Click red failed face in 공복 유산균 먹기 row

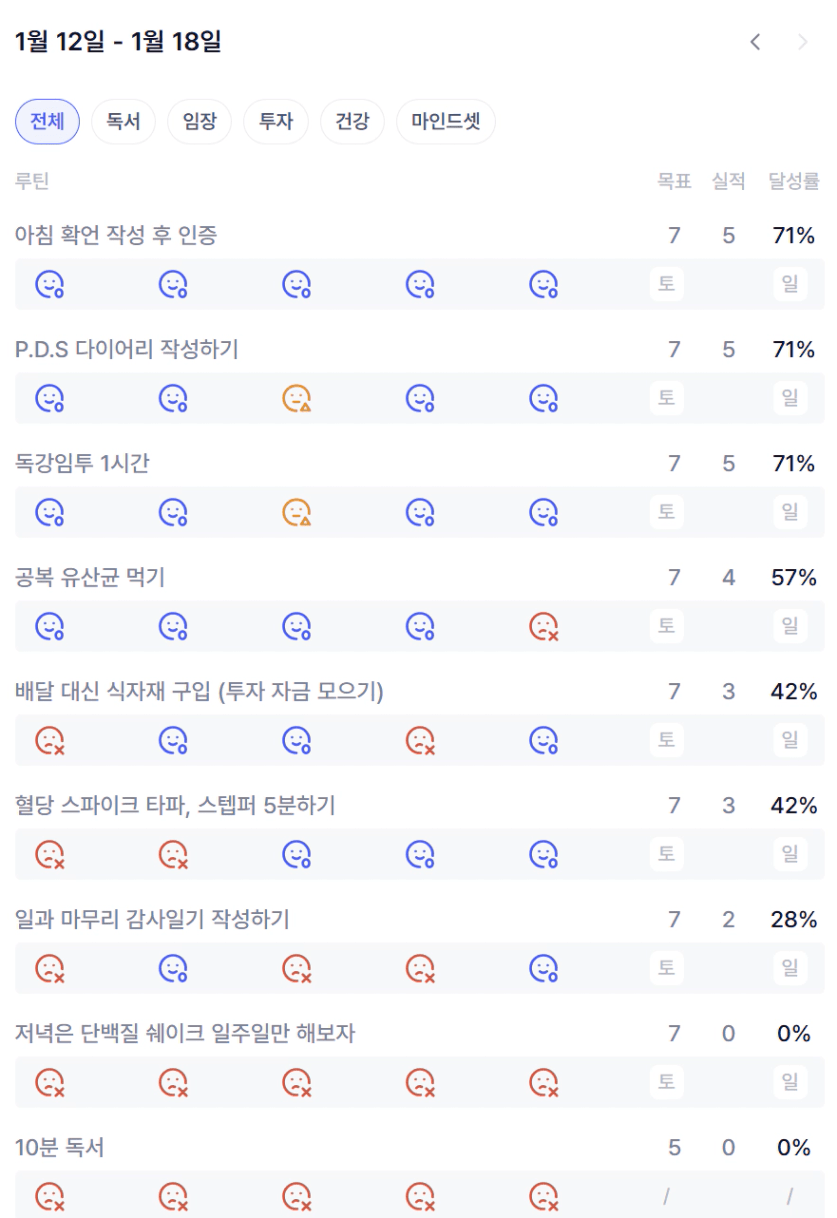(543, 627)
